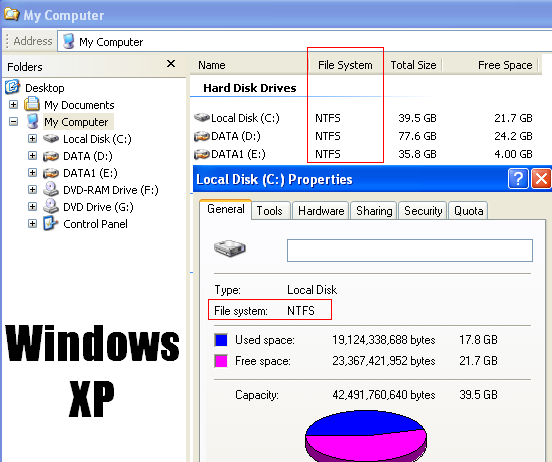The width and height of the screenshot is (552, 462).
Task: Open the Security tab
Action: pyautogui.click(x=423, y=211)
